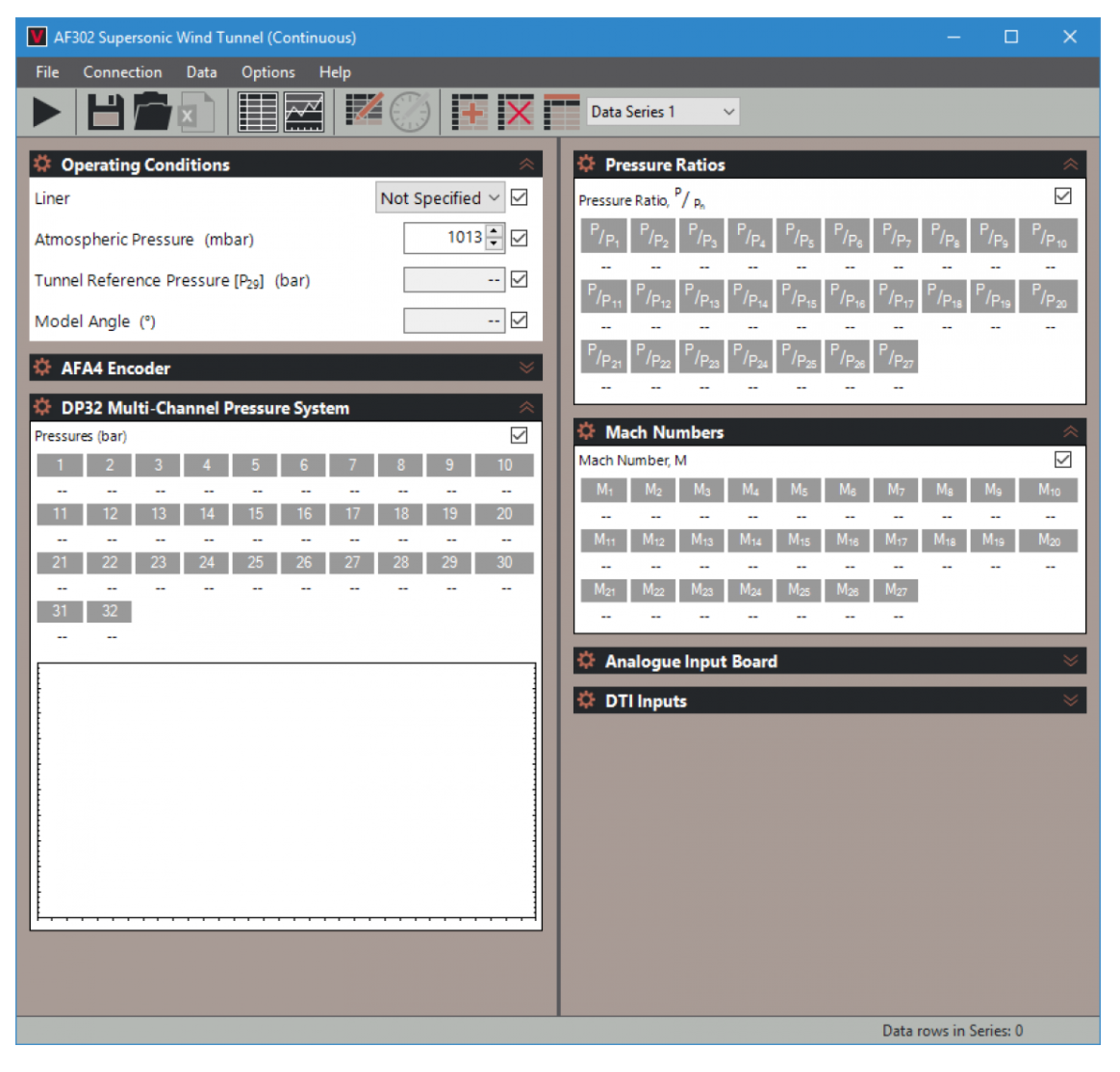The height and width of the screenshot is (1072, 1120).
Task: Toggle the Pressures (bar) checkbox
Action: 520,435
